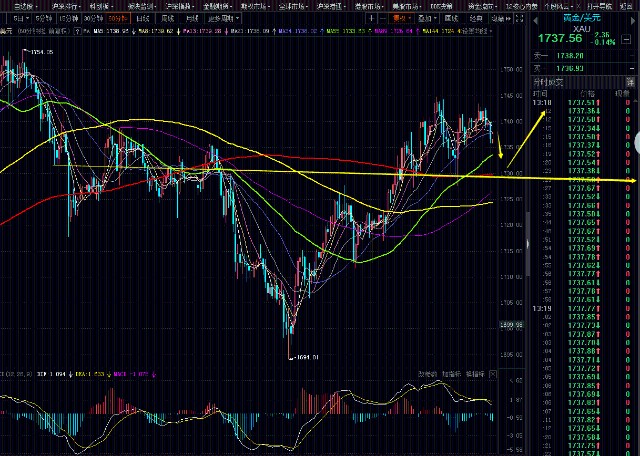Open the 港股市场 menu

tap(369, 6)
